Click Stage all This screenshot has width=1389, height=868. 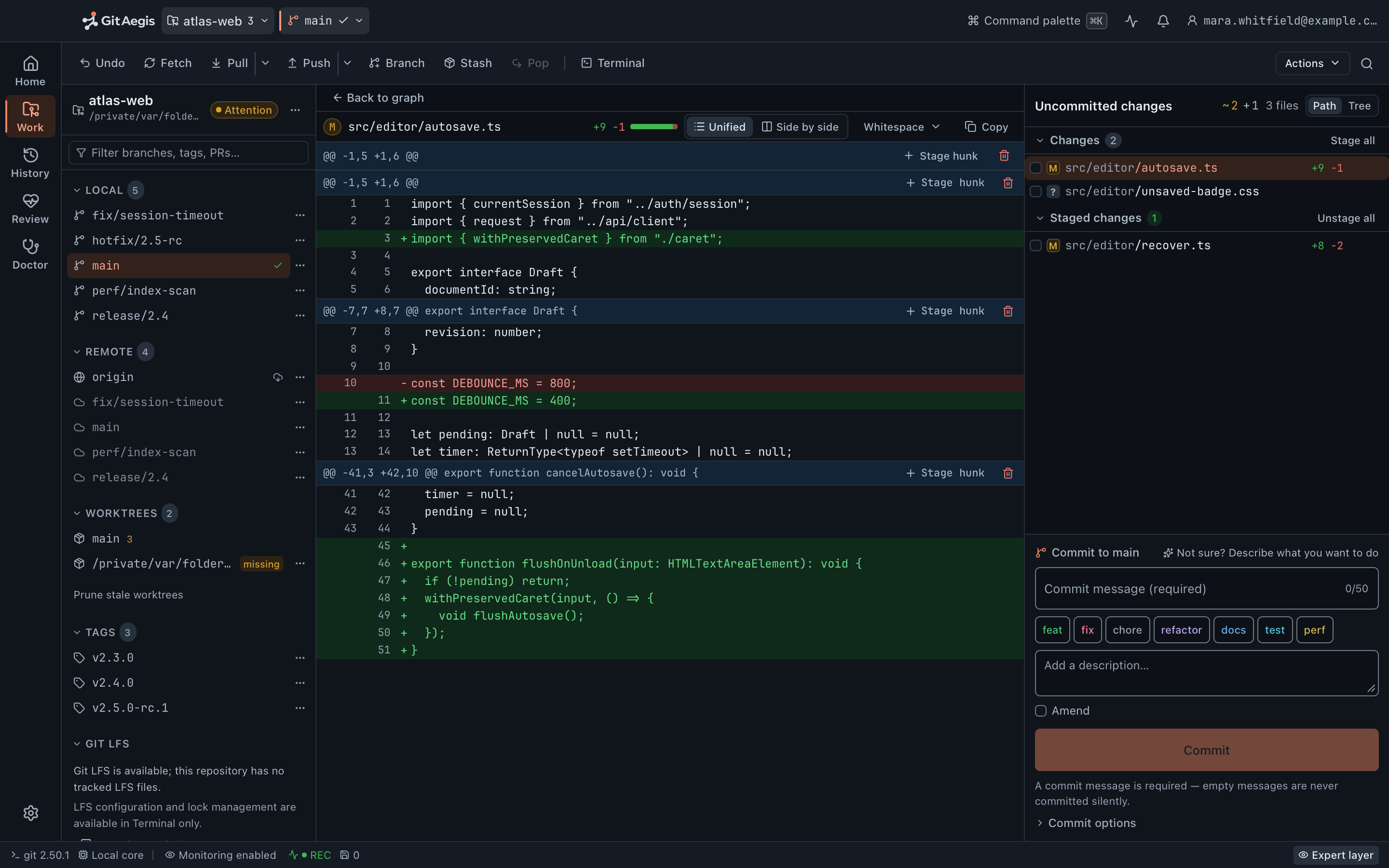(1352, 141)
